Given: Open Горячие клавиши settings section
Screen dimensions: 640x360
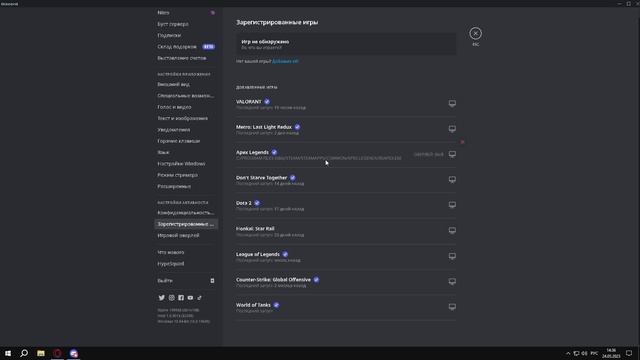Looking at the screenshot, I should click(186, 141).
